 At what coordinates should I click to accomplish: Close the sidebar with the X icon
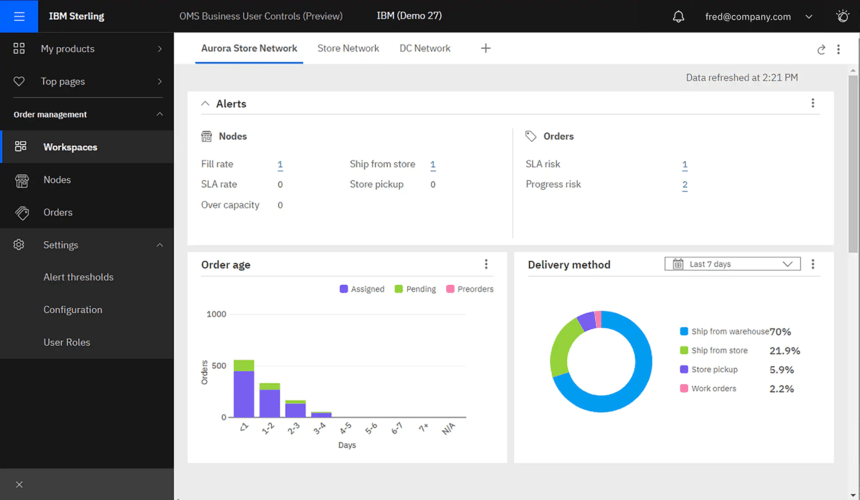point(19,485)
